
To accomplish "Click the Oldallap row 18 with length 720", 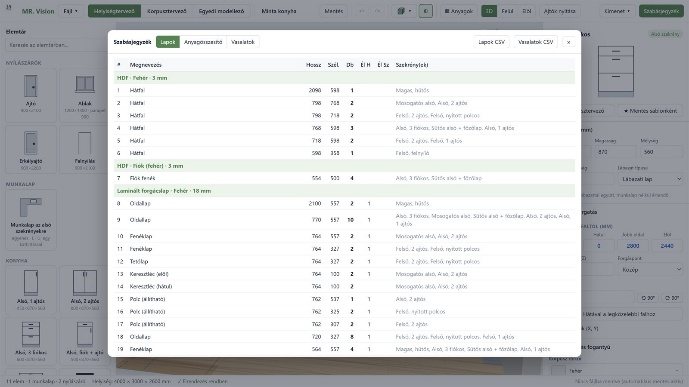I will pyautogui.click(x=344, y=337).
